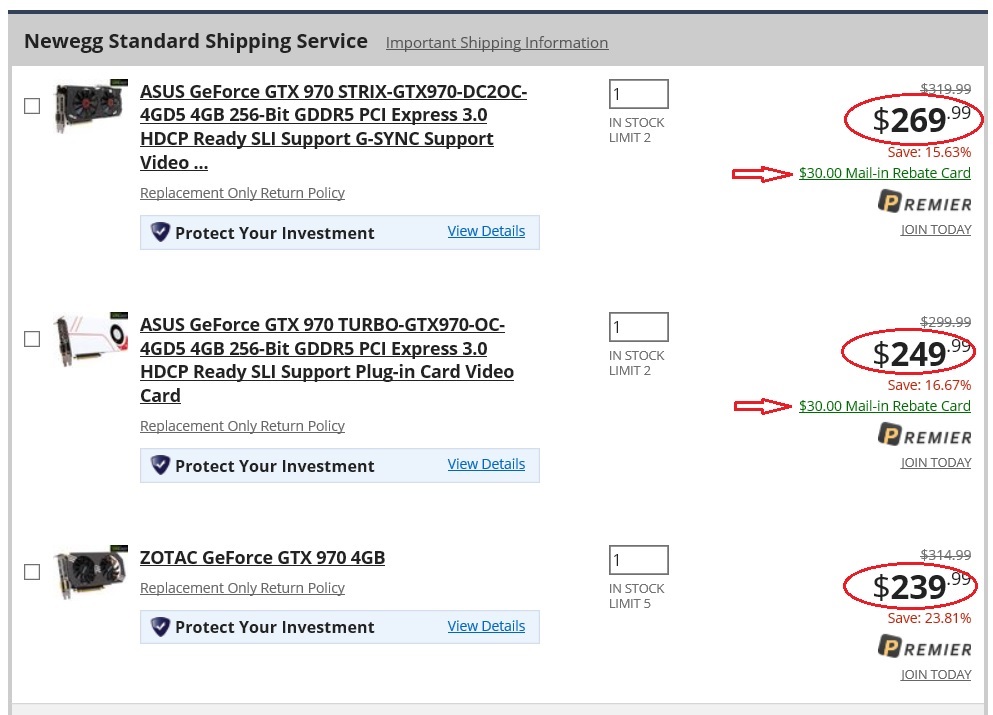Click the $269.99 price of ASUS STRIX

pyautogui.click(x=921, y=119)
